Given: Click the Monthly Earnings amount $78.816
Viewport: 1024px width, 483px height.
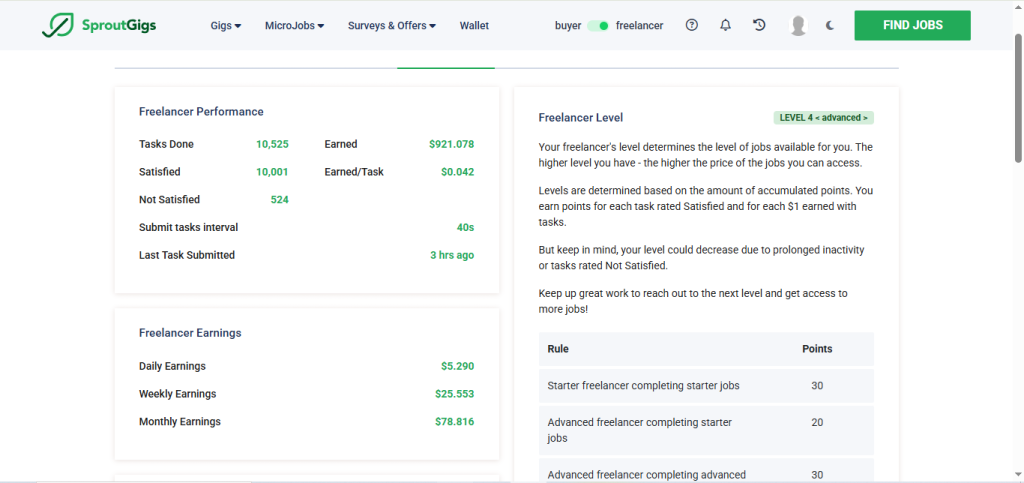Looking at the screenshot, I should 454,422.
